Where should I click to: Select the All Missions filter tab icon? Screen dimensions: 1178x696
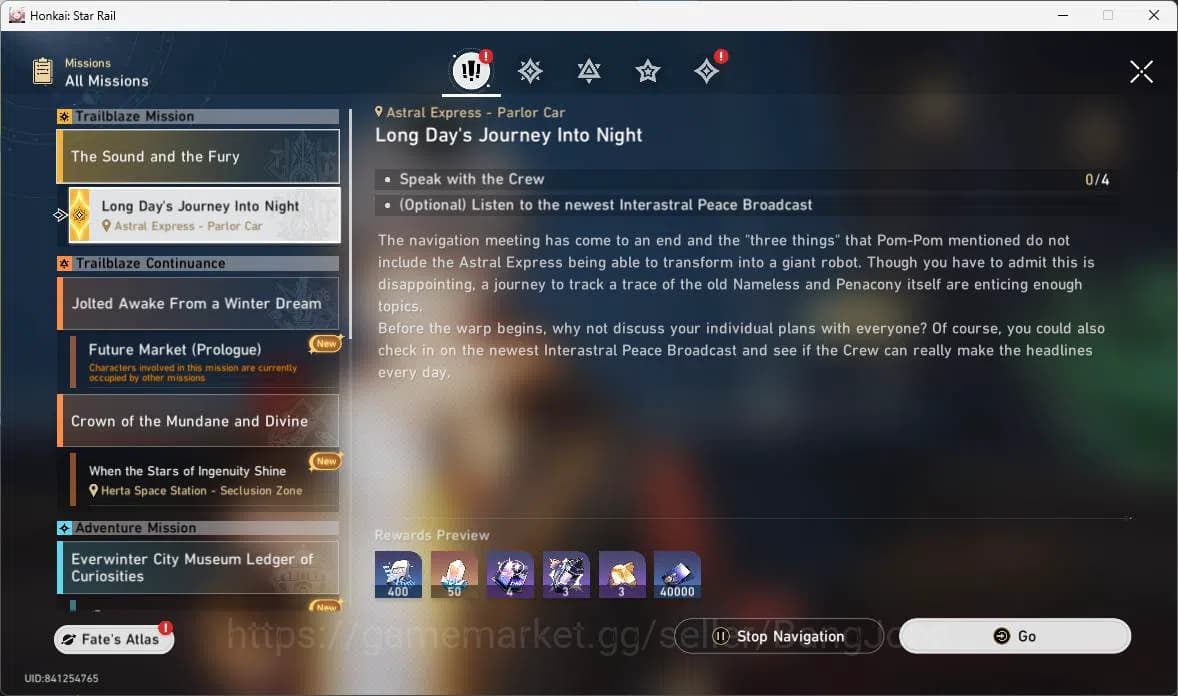[x=471, y=71]
